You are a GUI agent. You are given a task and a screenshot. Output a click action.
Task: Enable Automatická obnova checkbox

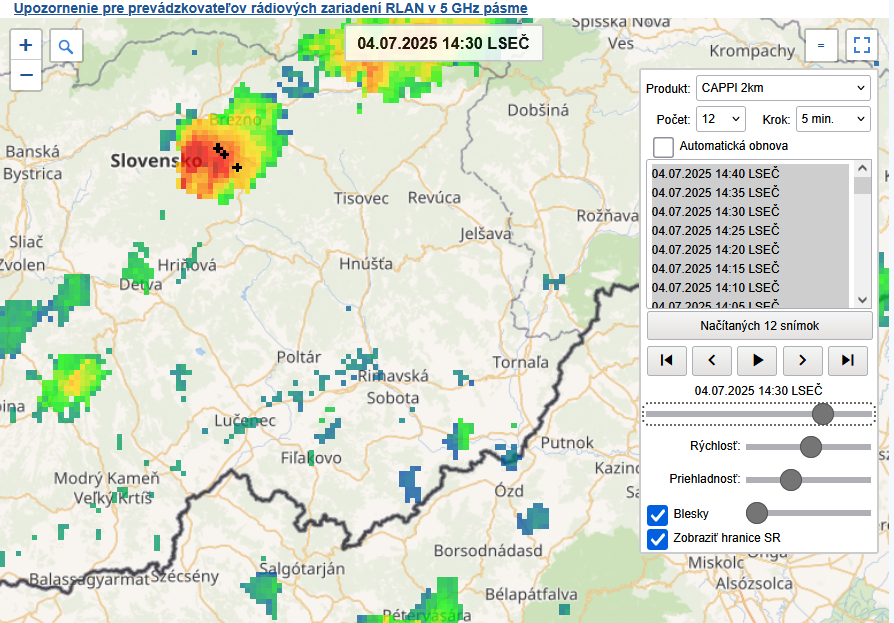[x=663, y=146]
